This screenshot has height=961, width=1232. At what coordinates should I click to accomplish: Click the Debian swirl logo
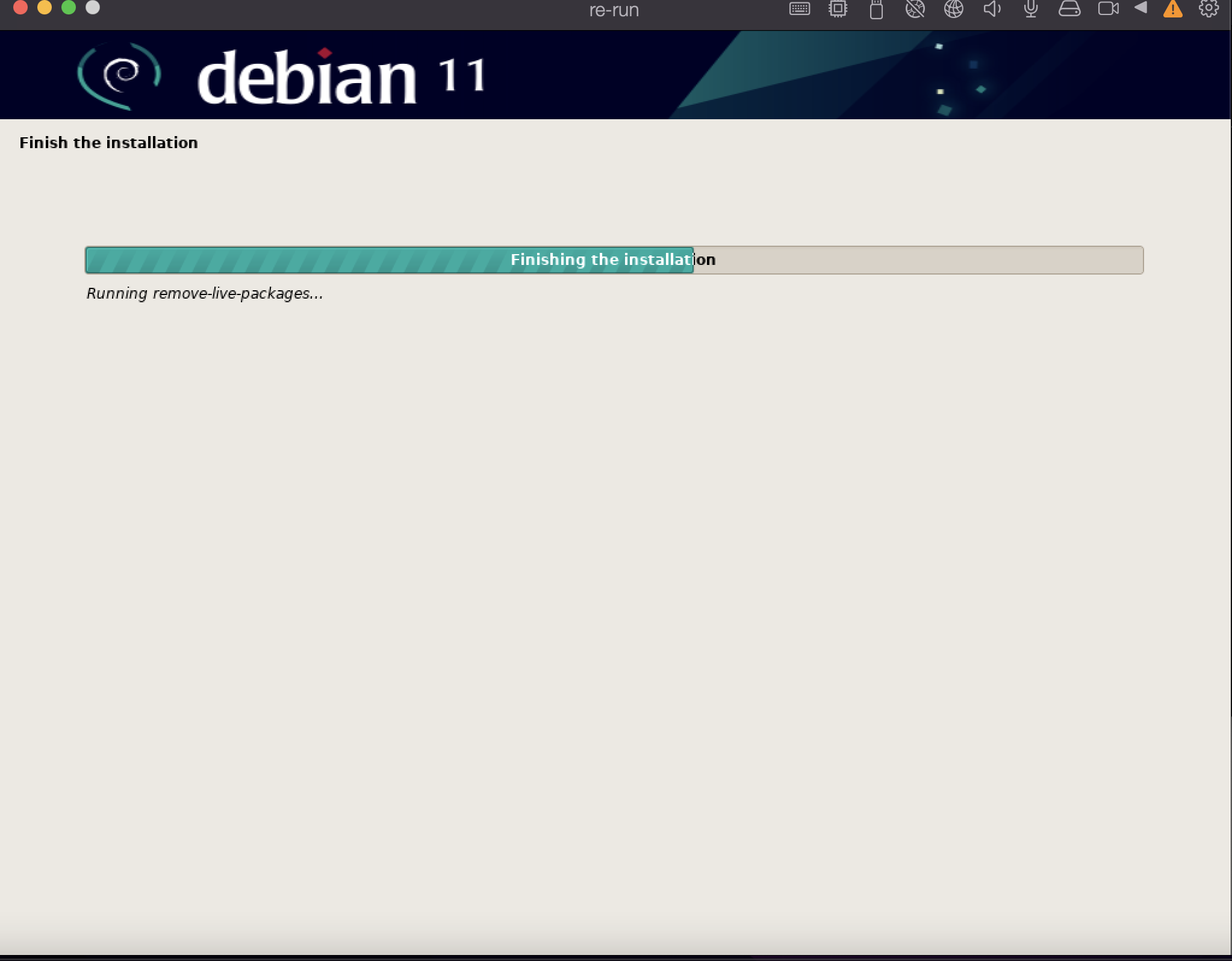click(119, 76)
